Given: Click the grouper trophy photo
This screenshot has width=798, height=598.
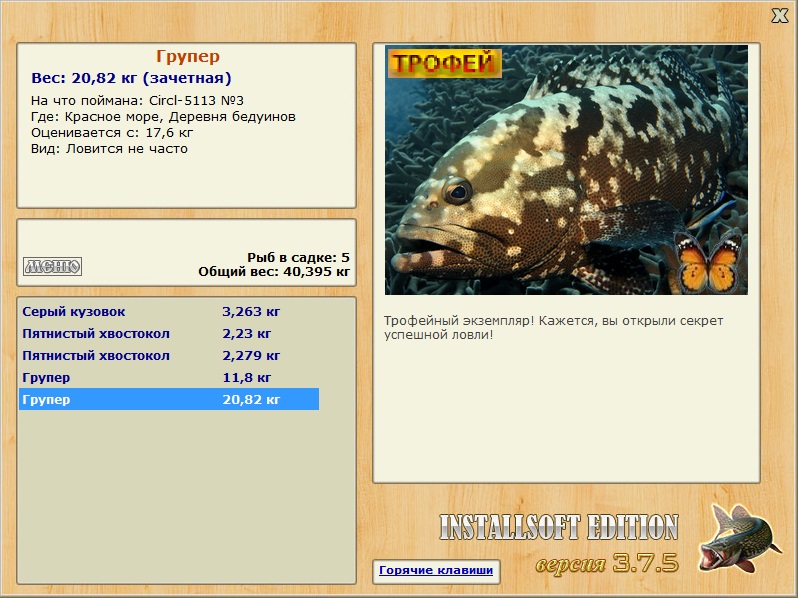Looking at the screenshot, I should click(566, 170).
